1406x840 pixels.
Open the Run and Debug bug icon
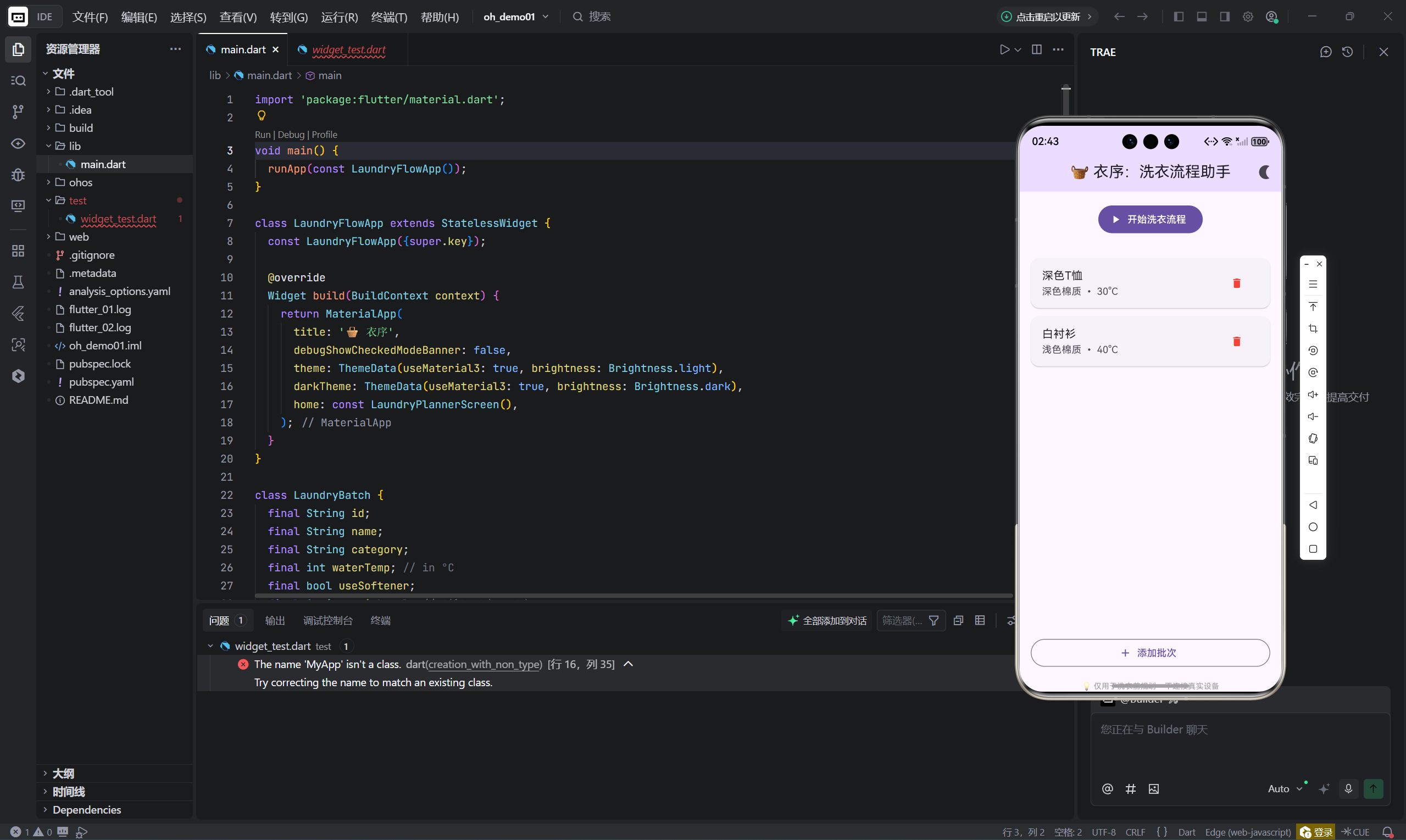18,174
